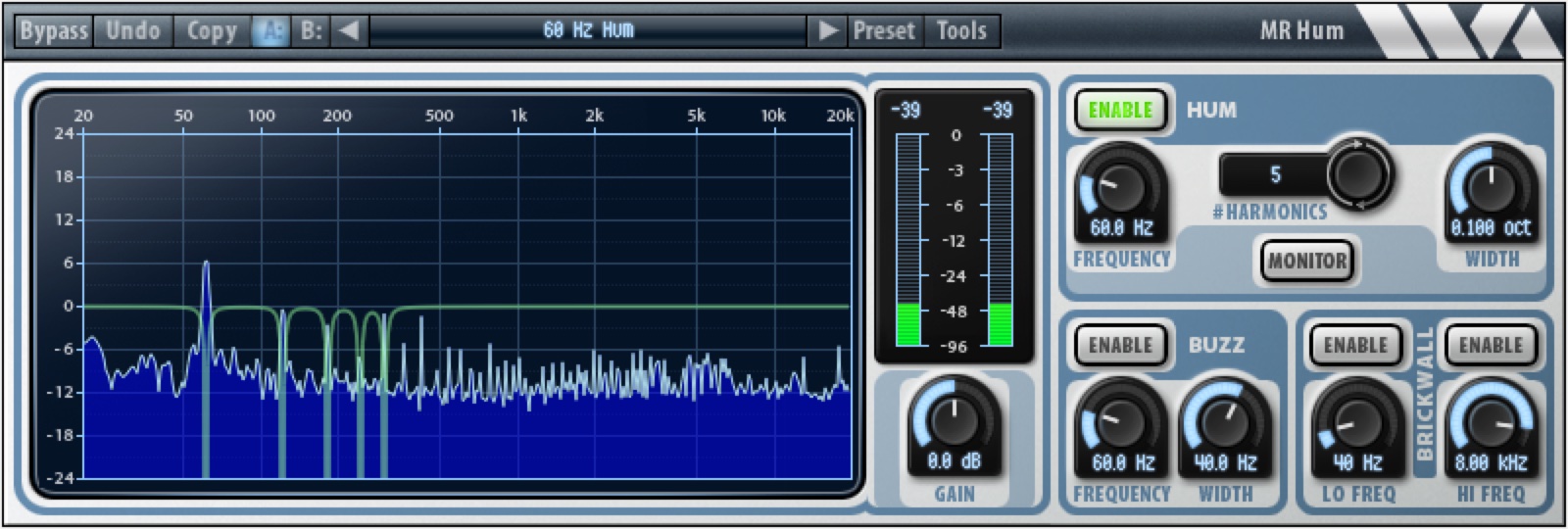Open the Preset menu
Image resolution: width=1568 pixels, height=529 pixels.
883,30
